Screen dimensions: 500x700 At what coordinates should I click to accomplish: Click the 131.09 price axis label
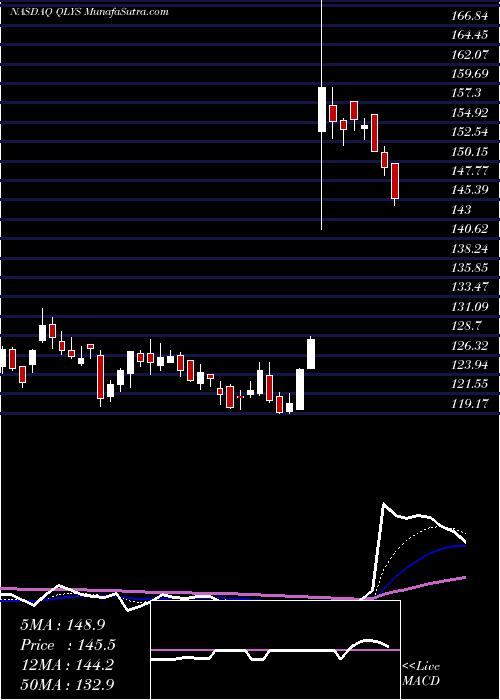click(x=470, y=306)
